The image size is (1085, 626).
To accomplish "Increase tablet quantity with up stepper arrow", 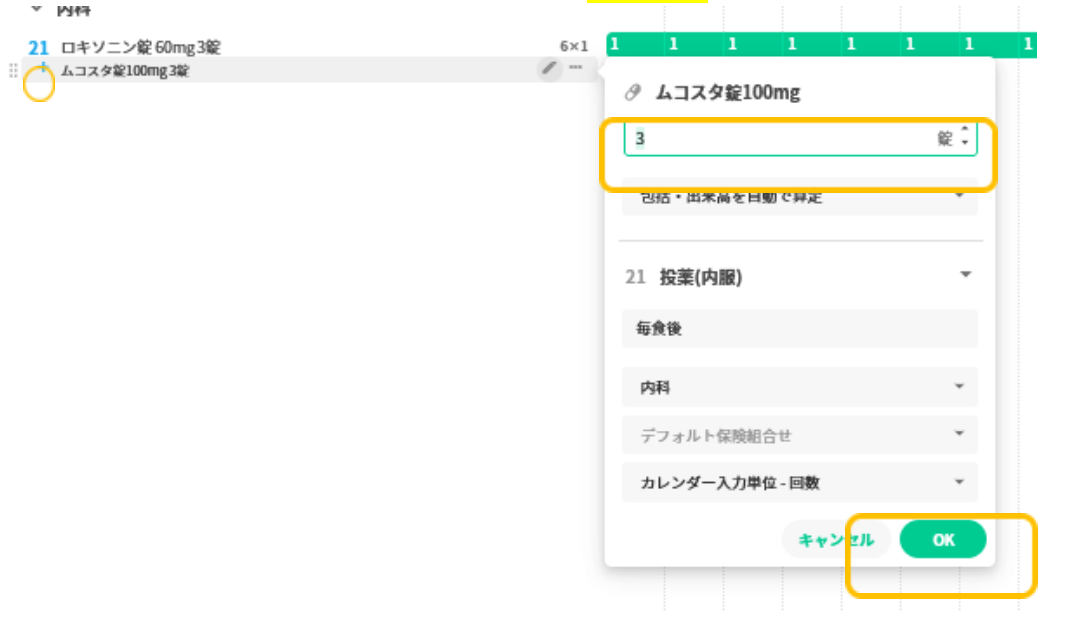I will click(965, 129).
